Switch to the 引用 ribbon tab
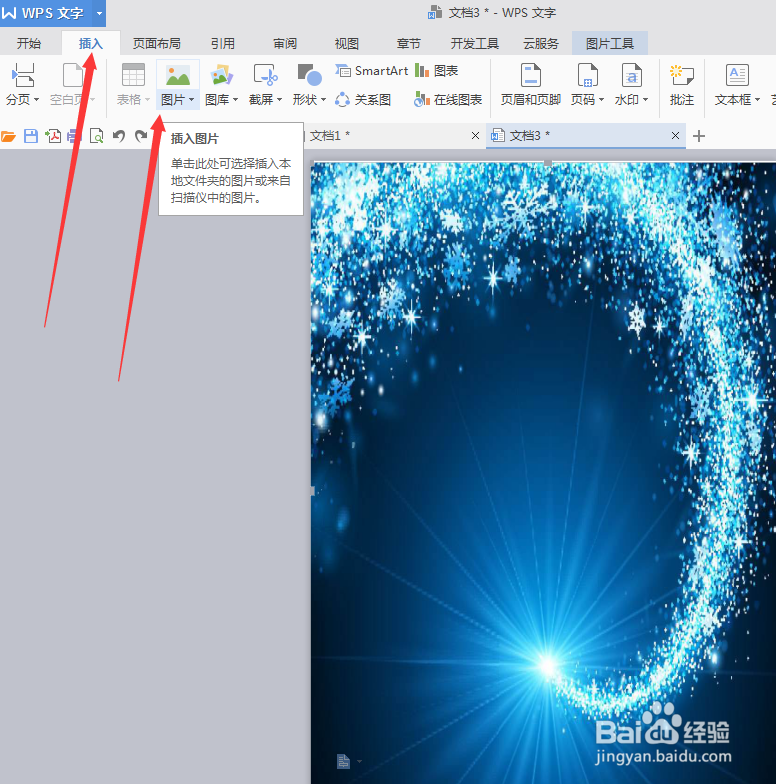Screen dimensions: 776x784 pos(222,44)
